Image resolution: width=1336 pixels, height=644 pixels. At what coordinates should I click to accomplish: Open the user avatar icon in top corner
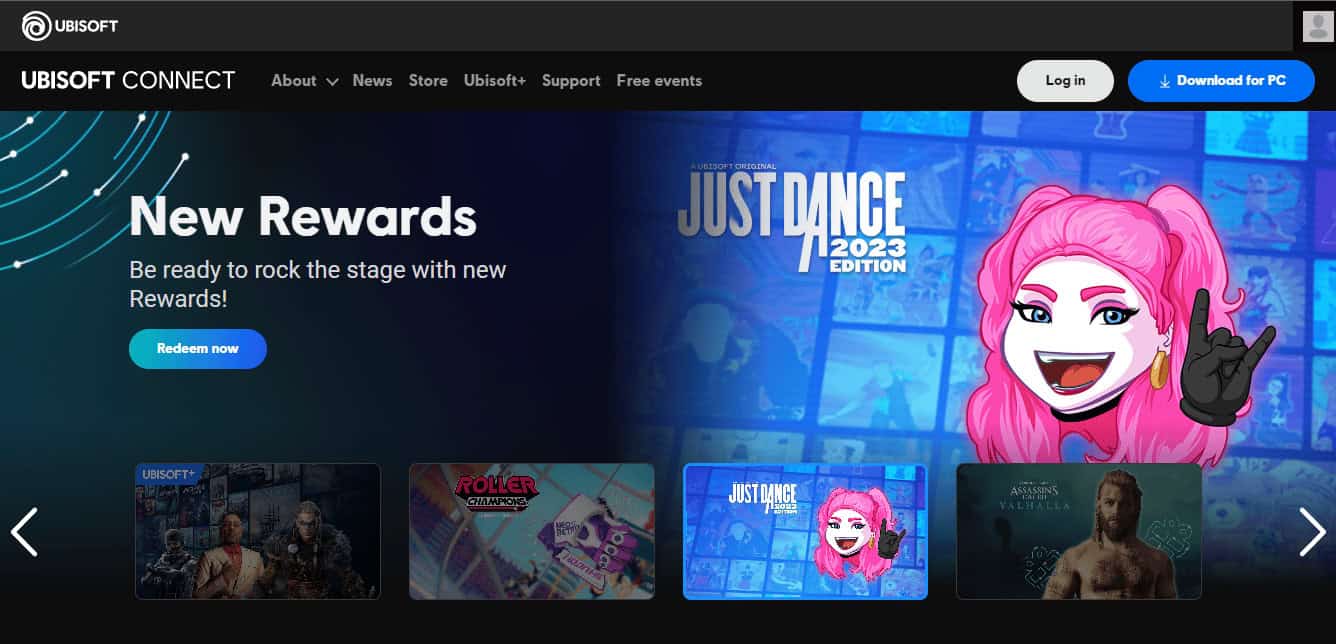click(1319, 26)
